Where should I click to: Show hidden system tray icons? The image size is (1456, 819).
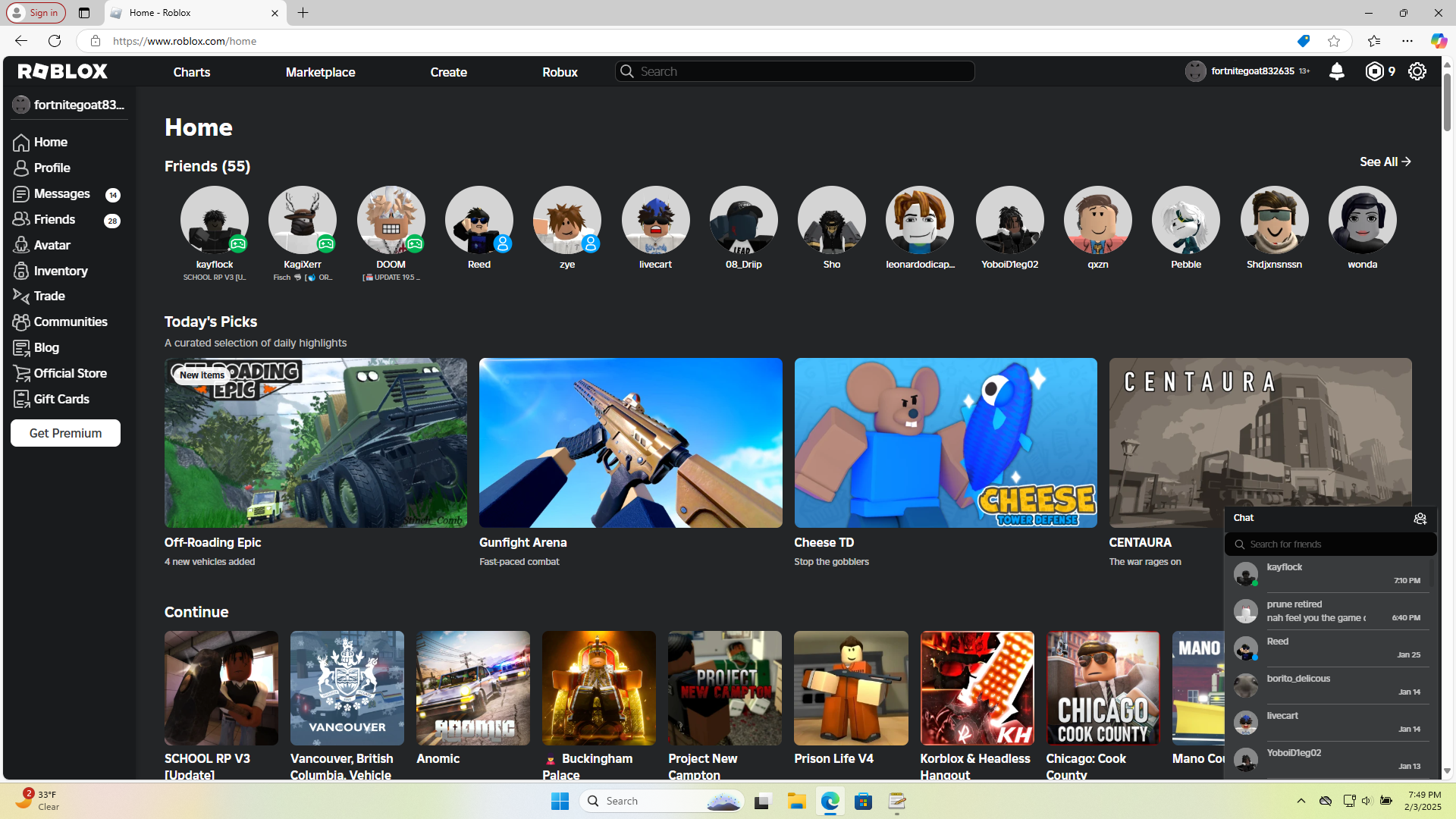[x=1301, y=801]
